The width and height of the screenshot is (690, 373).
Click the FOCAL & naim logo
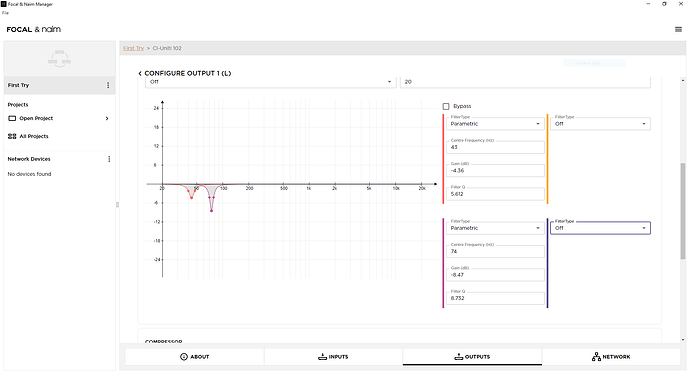(33, 29)
